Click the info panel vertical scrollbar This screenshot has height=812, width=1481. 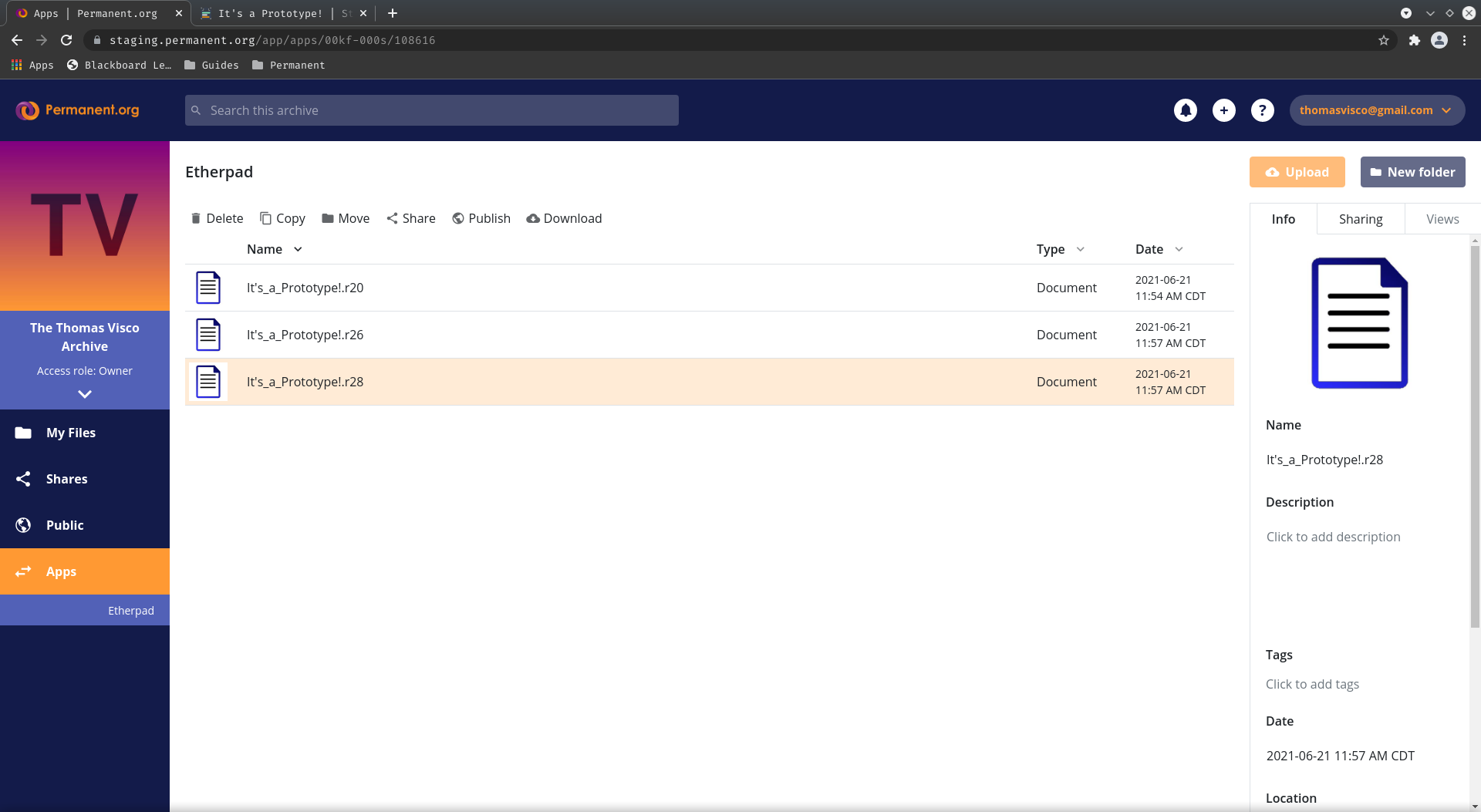1475,436
